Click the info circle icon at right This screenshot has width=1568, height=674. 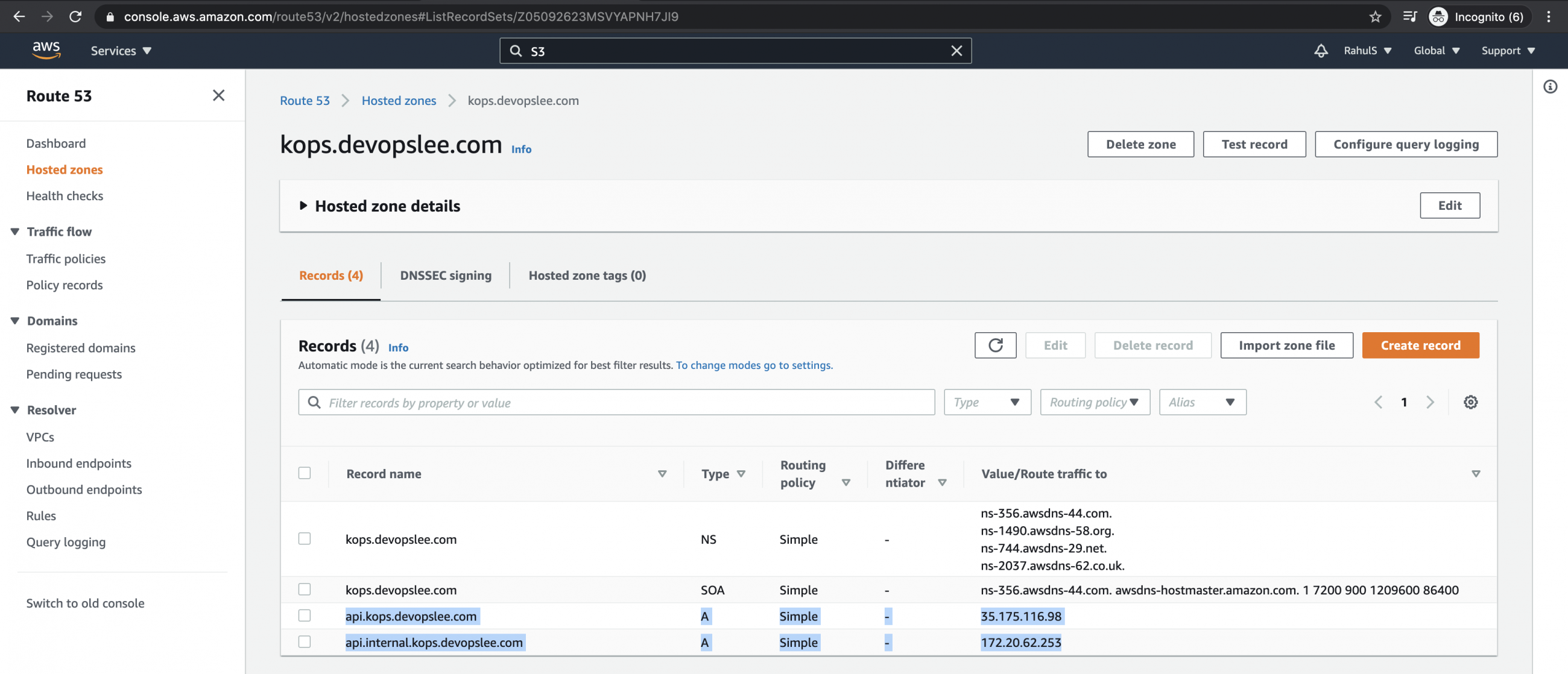(x=1550, y=87)
